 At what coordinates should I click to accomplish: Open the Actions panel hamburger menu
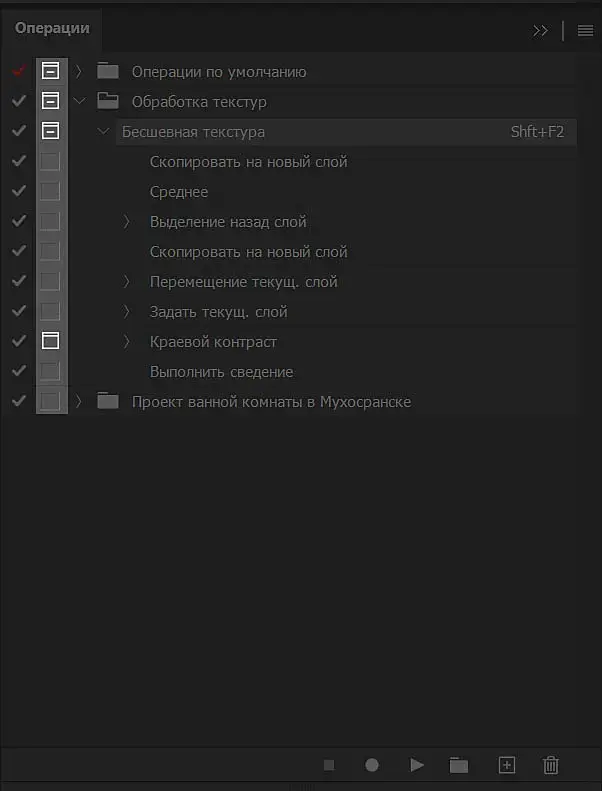(x=586, y=30)
